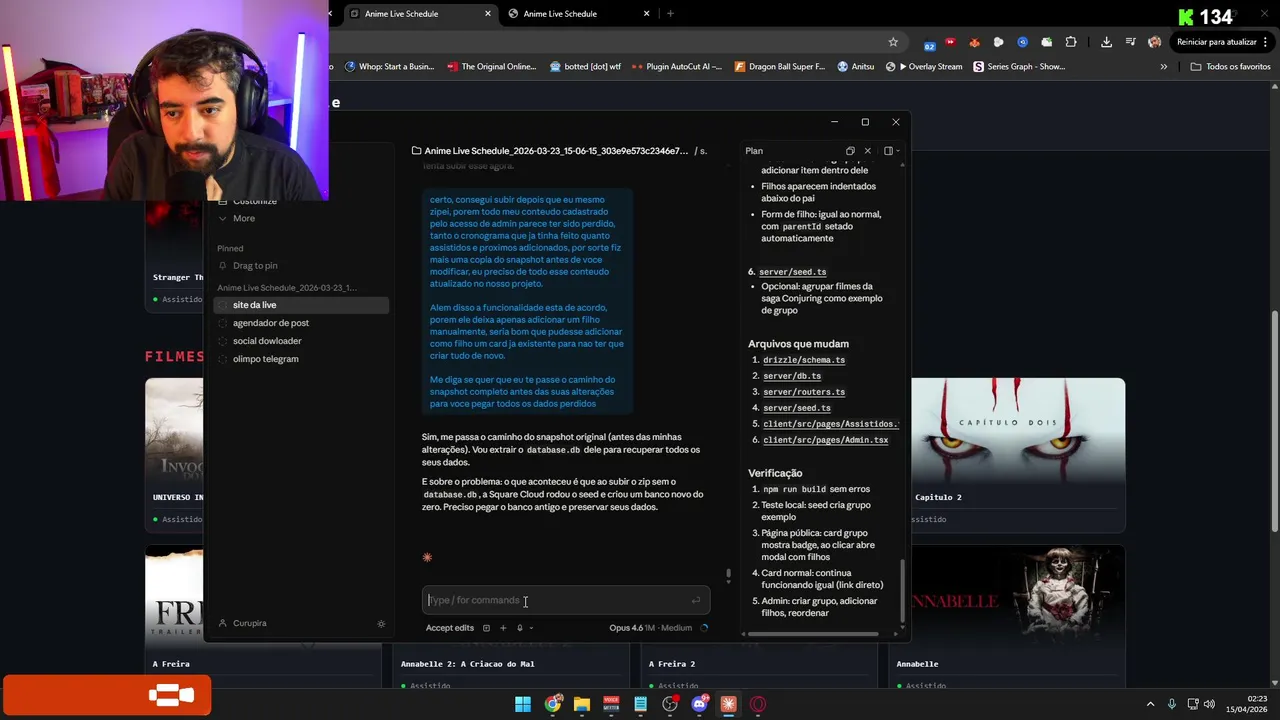Select the olimpo telegram session
The image size is (1280, 720).
(x=301, y=359)
